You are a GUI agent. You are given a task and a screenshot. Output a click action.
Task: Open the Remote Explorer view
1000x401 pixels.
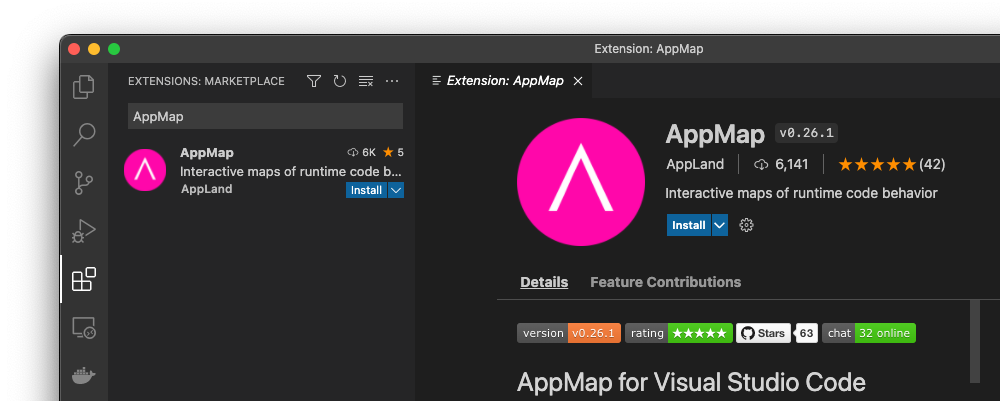tap(84, 328)
